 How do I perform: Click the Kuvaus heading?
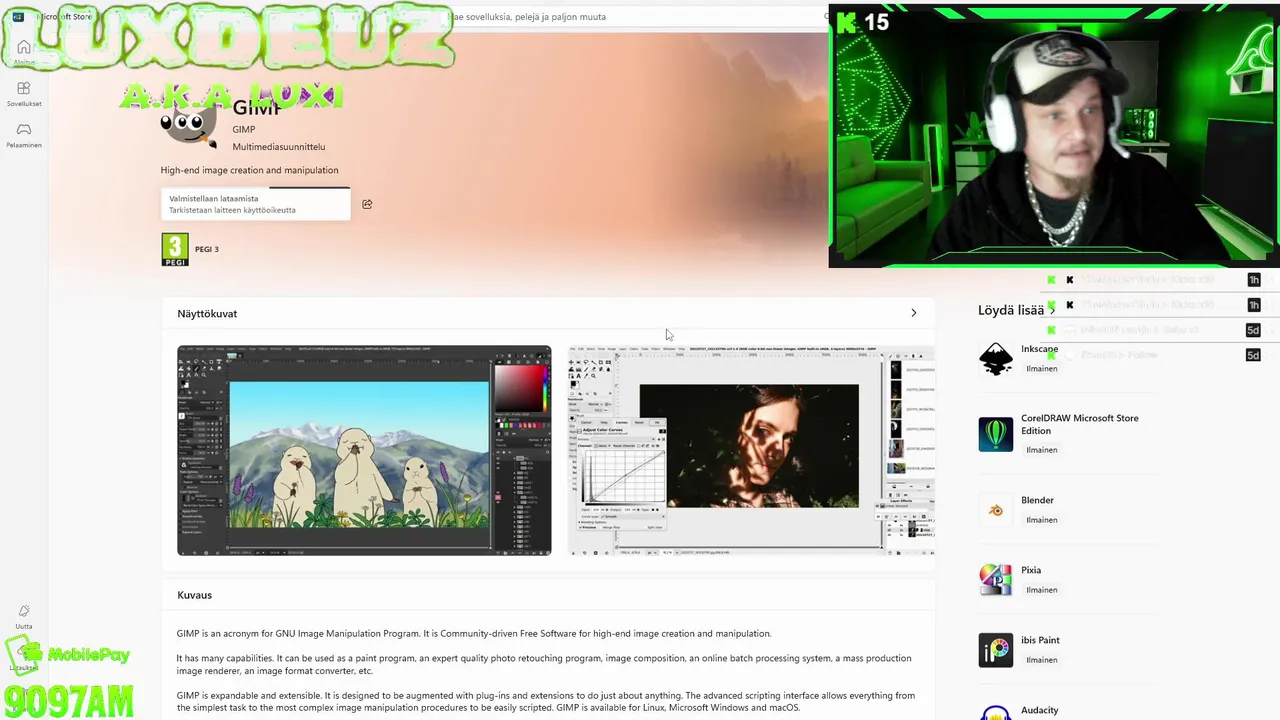pos(194,595)
